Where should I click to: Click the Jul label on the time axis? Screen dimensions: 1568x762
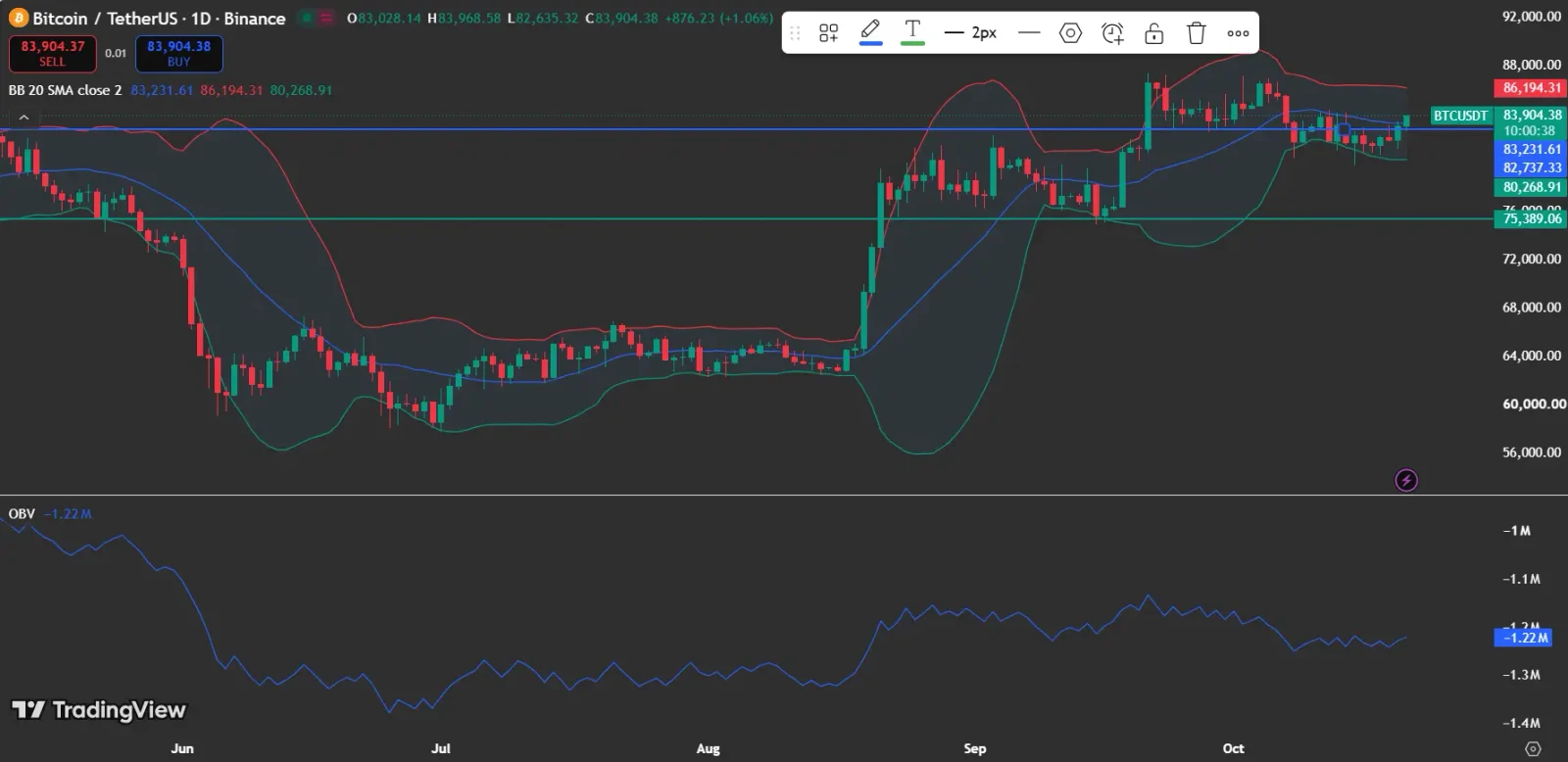pyautogui.click(x=441, y=748)
